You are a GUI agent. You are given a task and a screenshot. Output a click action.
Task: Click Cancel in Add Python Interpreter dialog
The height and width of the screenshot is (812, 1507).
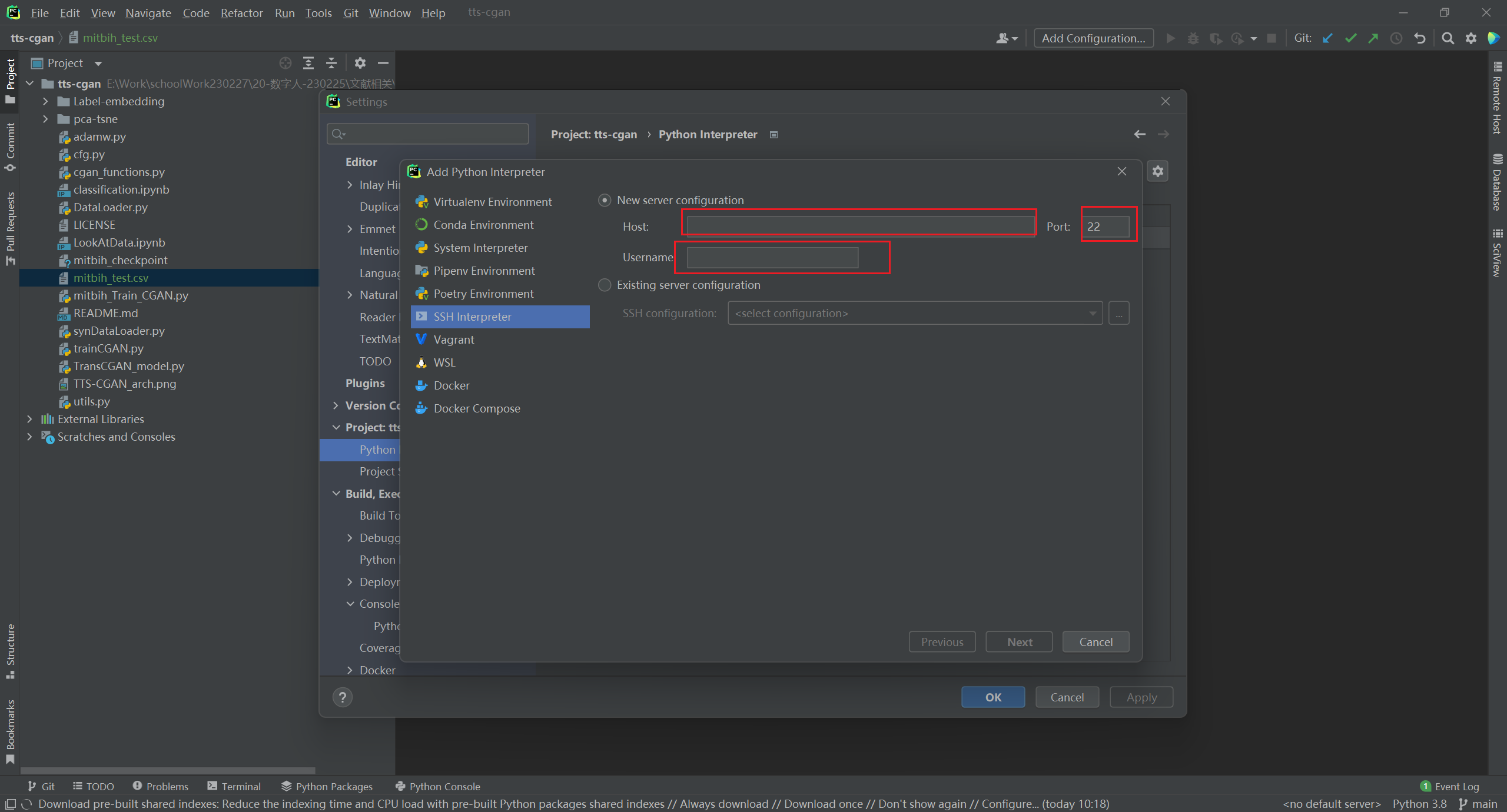(x=1096, y=642)
